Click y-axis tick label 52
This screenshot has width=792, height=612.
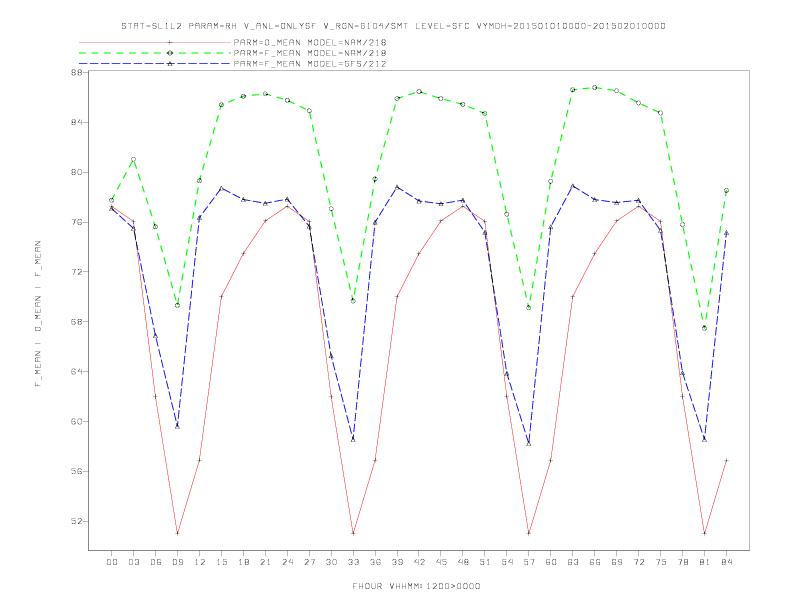[x=77, y=521]
